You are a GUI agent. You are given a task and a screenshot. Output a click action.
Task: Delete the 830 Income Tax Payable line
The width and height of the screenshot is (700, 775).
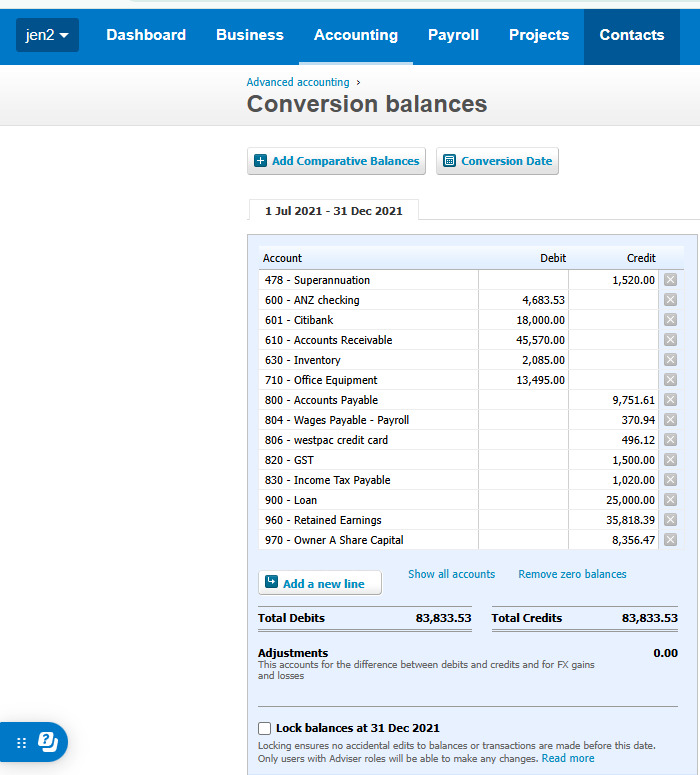670,480
